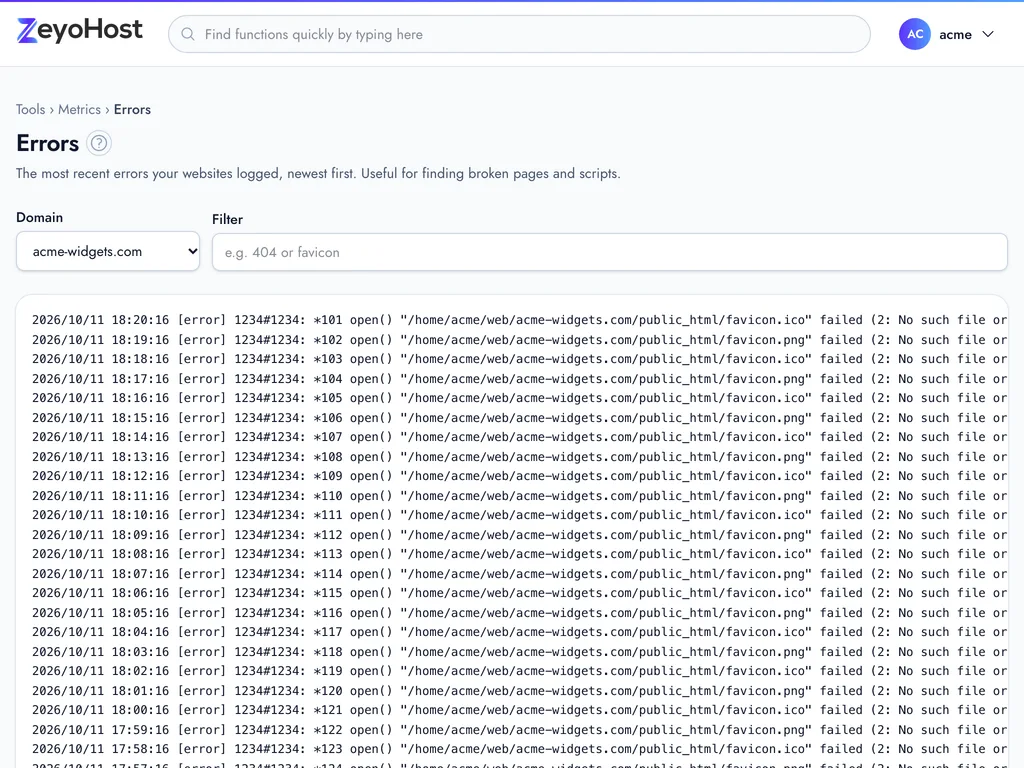Open the Domain dropdown acme-widgets.com

pyautogui.click(x=108, y=251)
